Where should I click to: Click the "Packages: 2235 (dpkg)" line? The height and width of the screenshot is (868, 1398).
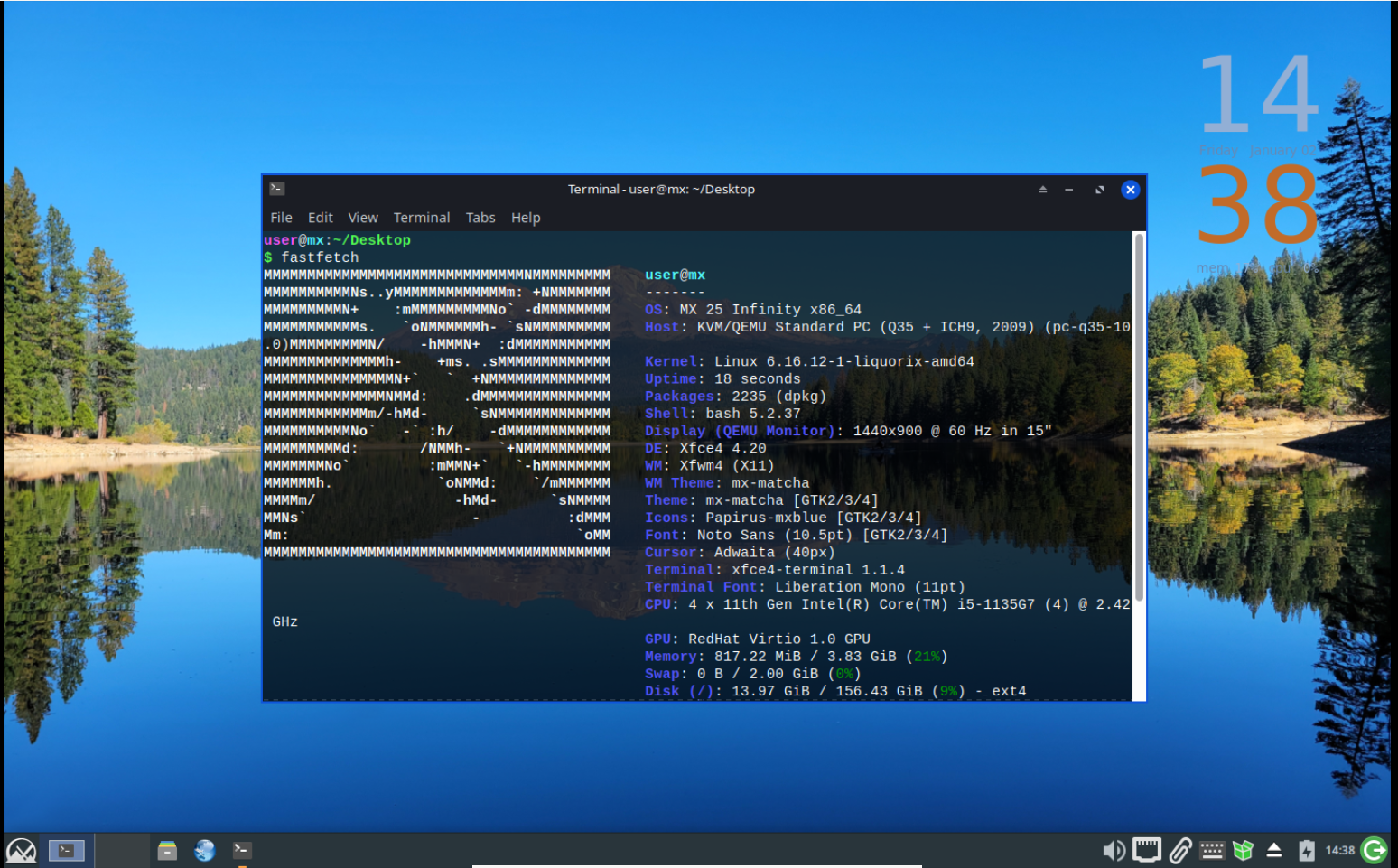point(735,397)
